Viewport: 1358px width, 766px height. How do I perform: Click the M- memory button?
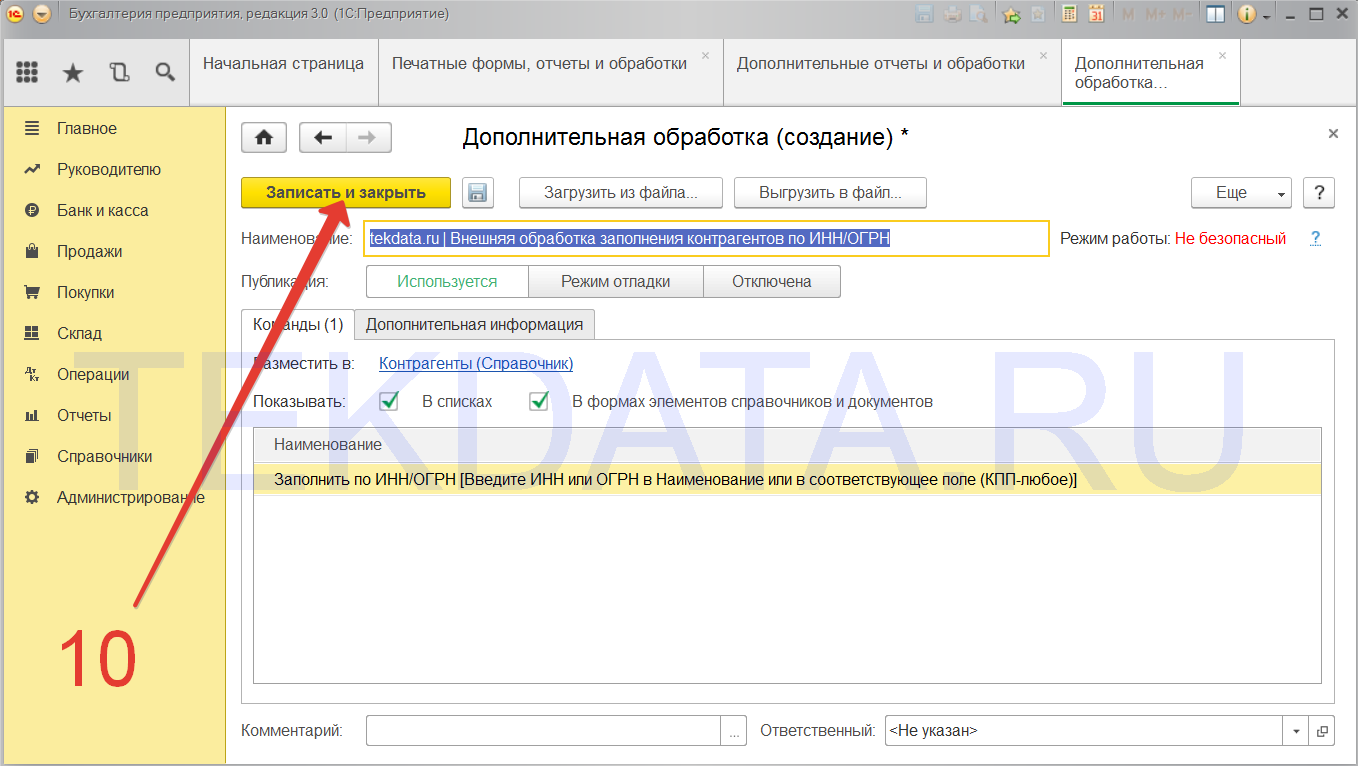click(1182, 14)
